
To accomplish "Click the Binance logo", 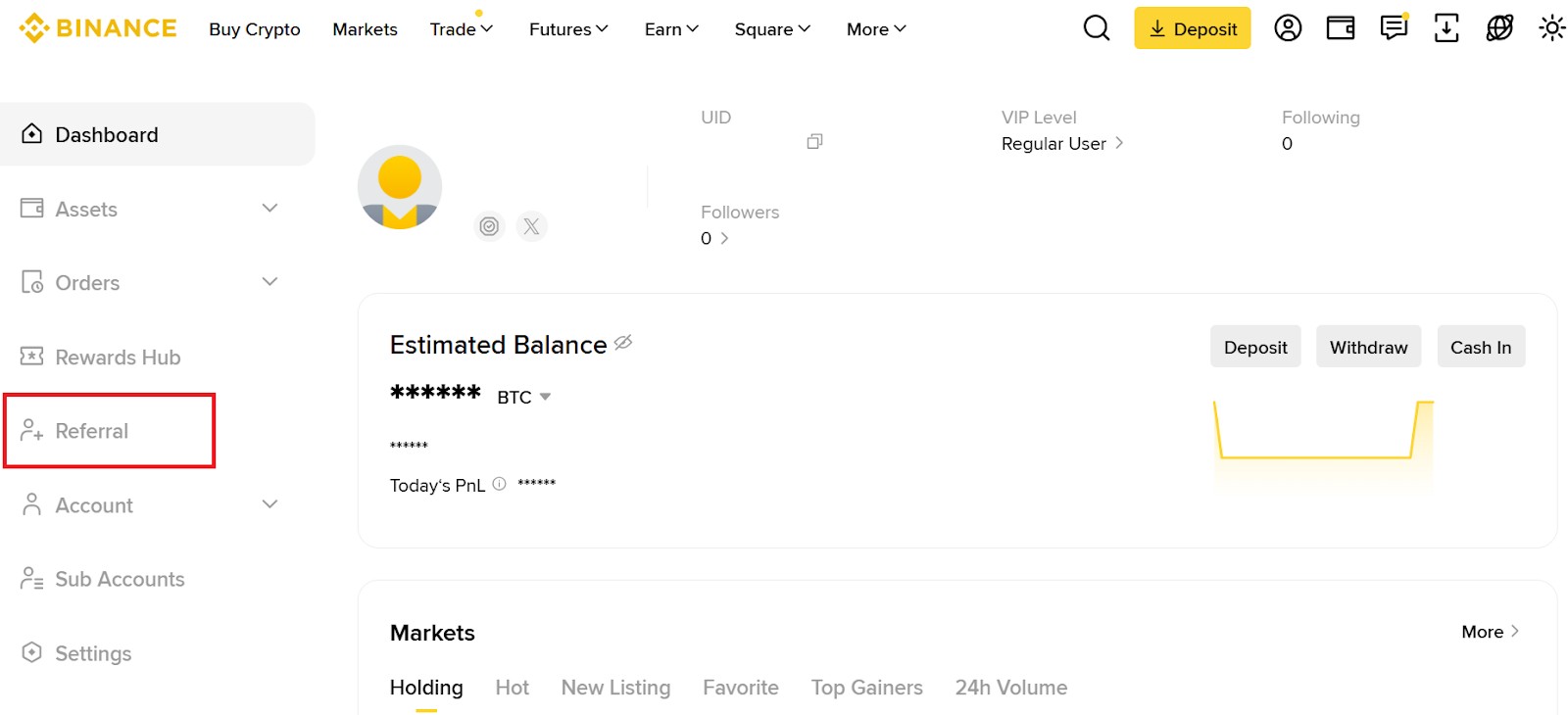I will pos(98,28).
